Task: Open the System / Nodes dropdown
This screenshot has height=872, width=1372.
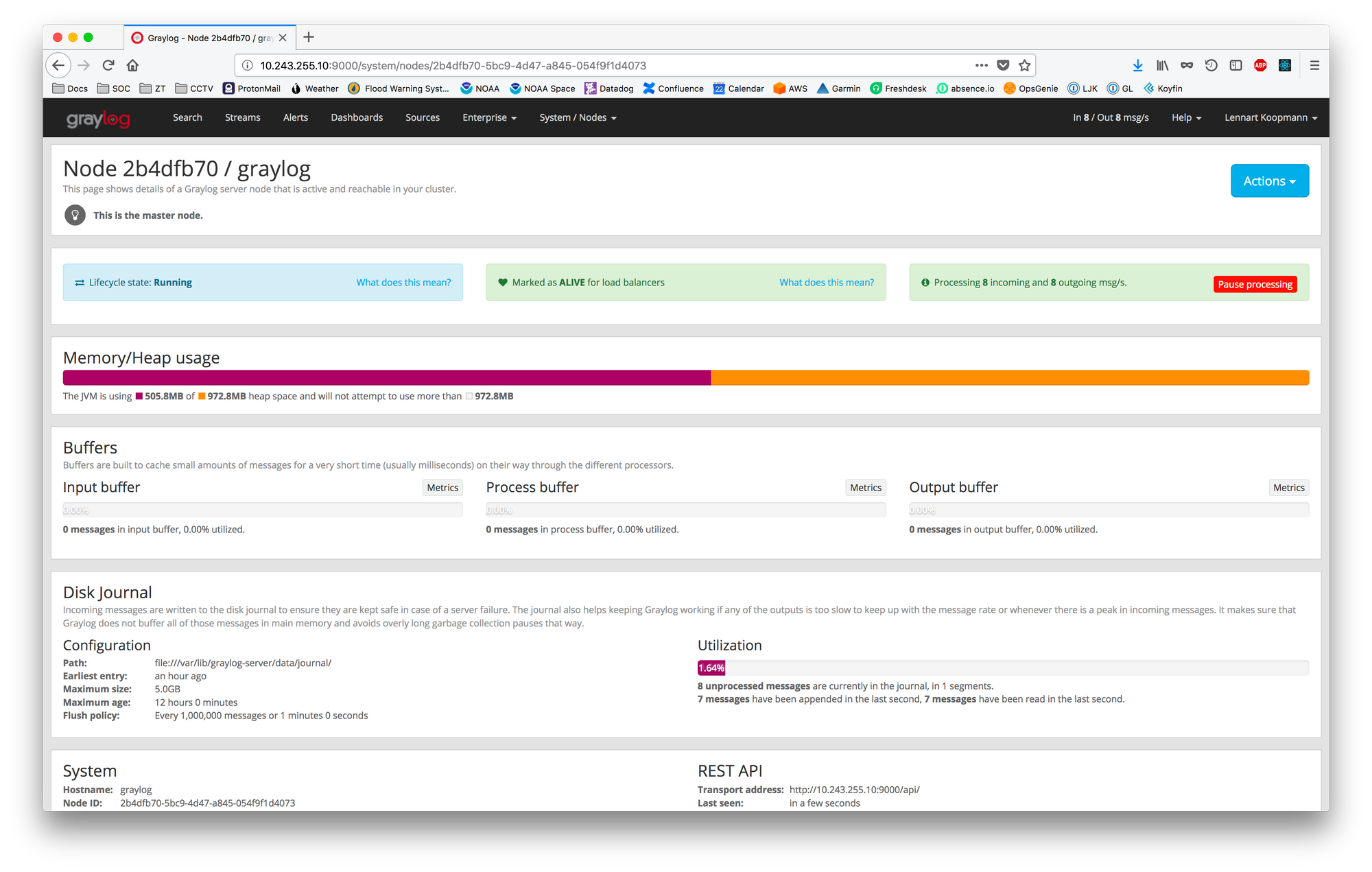Action: click(578, 117)
